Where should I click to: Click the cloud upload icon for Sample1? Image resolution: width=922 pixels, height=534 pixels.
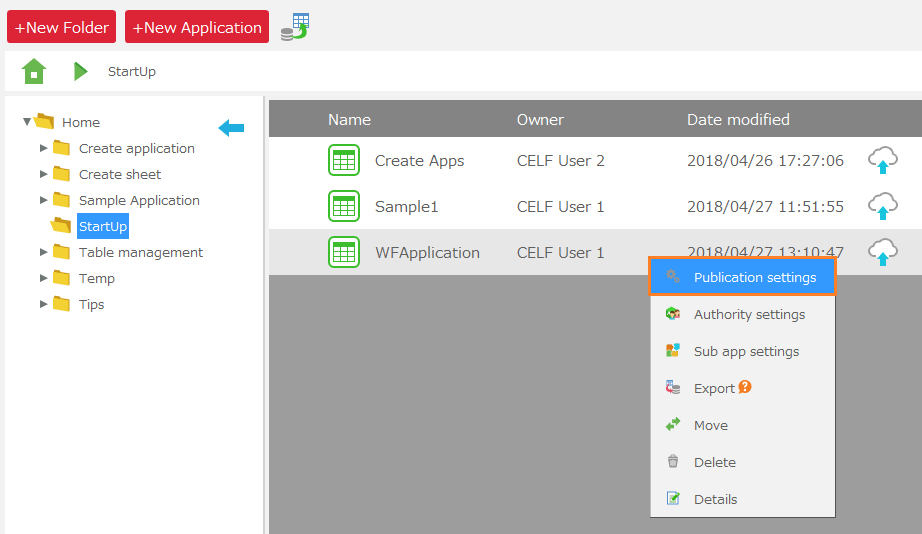[882, 206]
